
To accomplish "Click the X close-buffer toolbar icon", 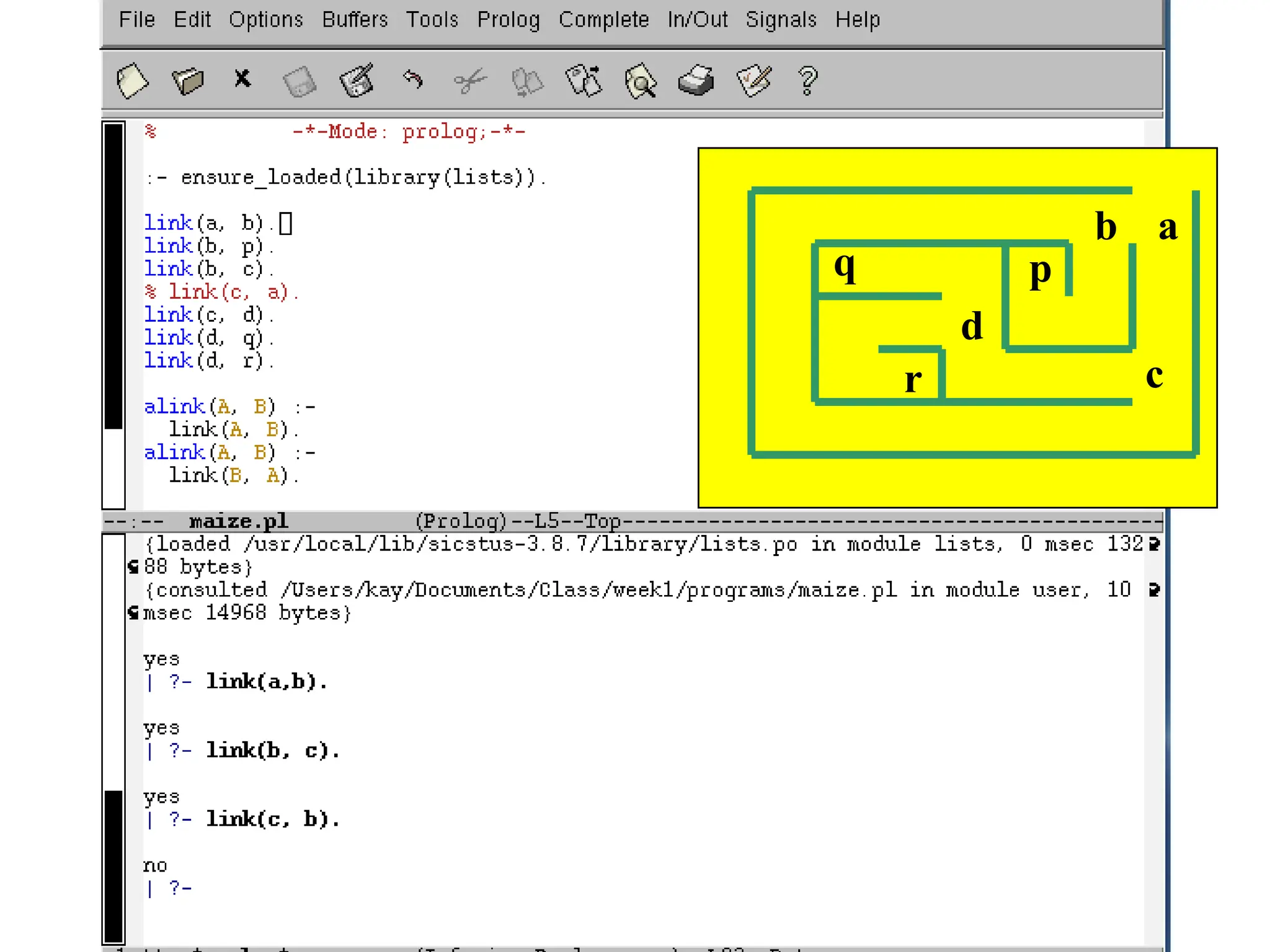I will click(242, 79).
